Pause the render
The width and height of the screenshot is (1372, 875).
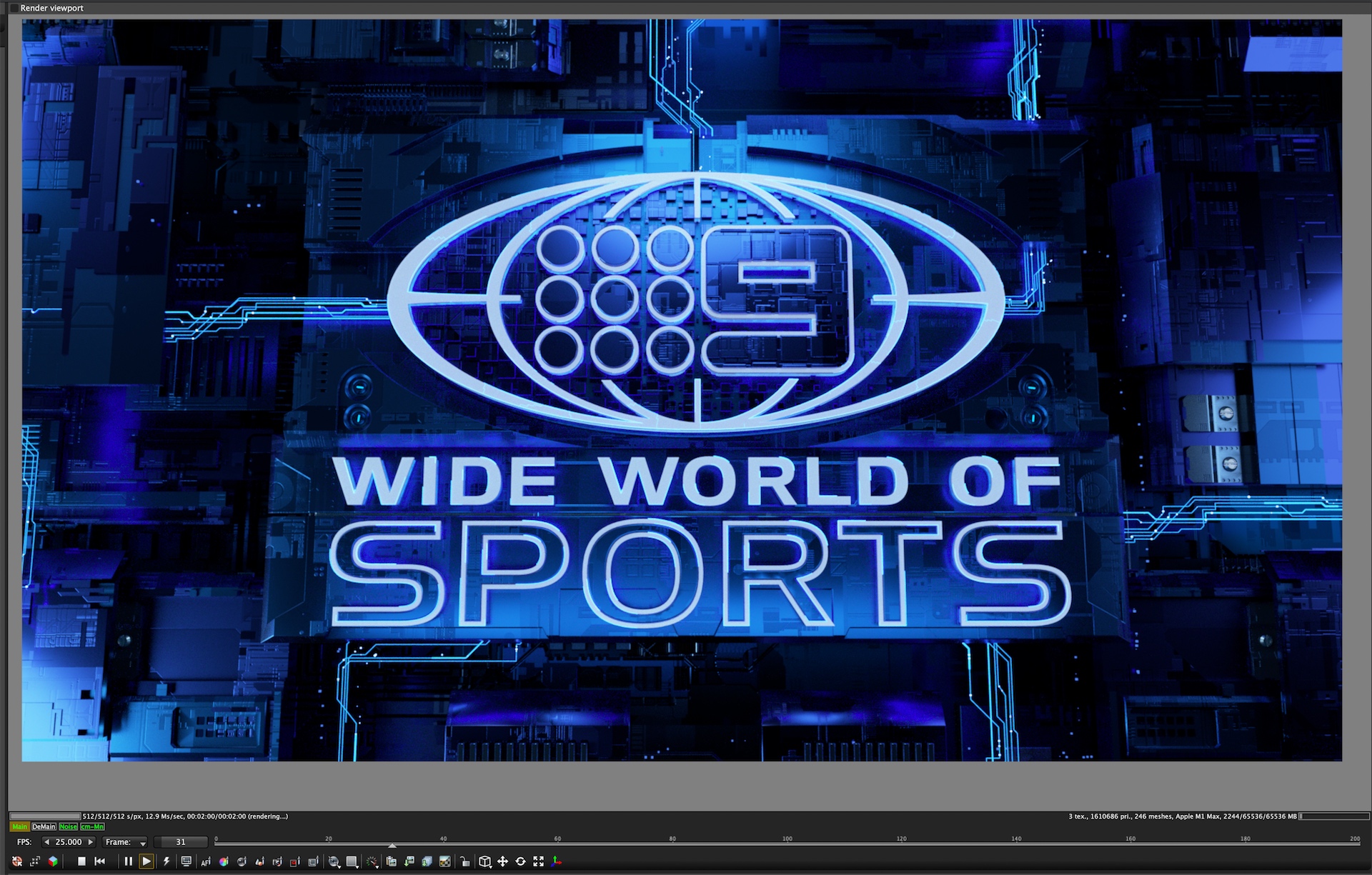pyautogui.click(x=129, y=861)
